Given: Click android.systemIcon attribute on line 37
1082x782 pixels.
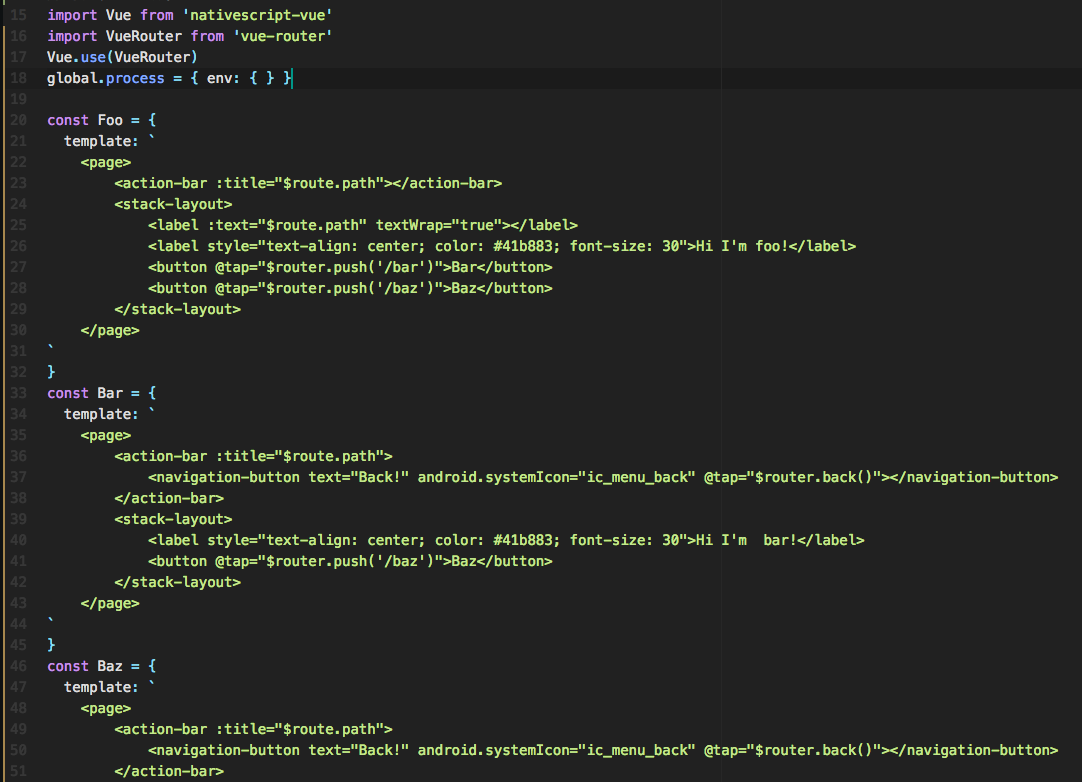Looking at the screenshot, I should (556, 478).
